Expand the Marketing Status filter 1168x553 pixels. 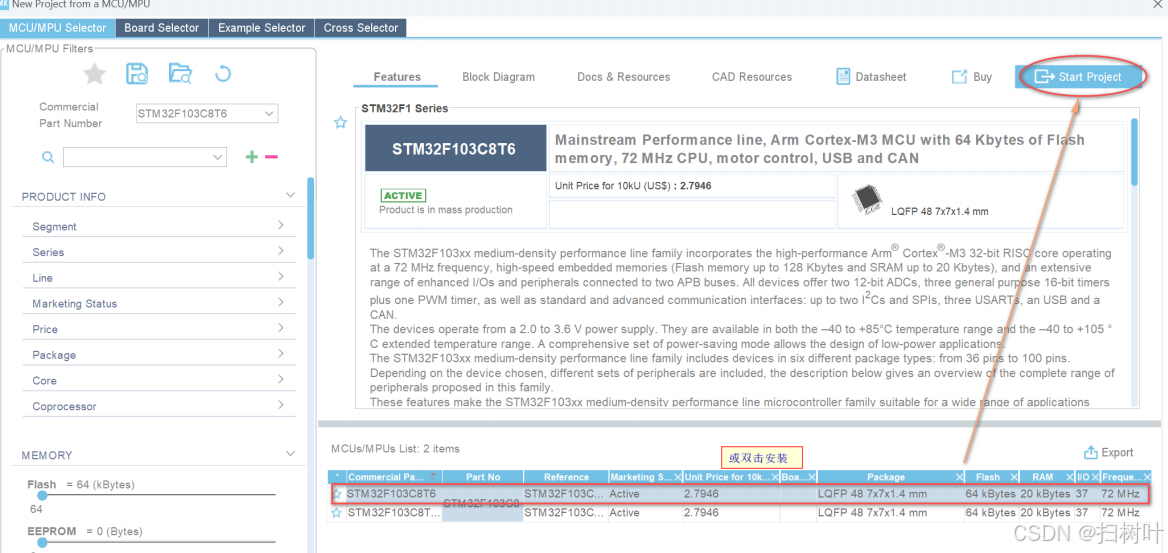(x=281, y=302)
